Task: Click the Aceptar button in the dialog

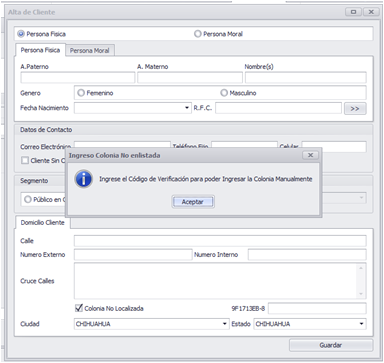Action: coord(193,202)
